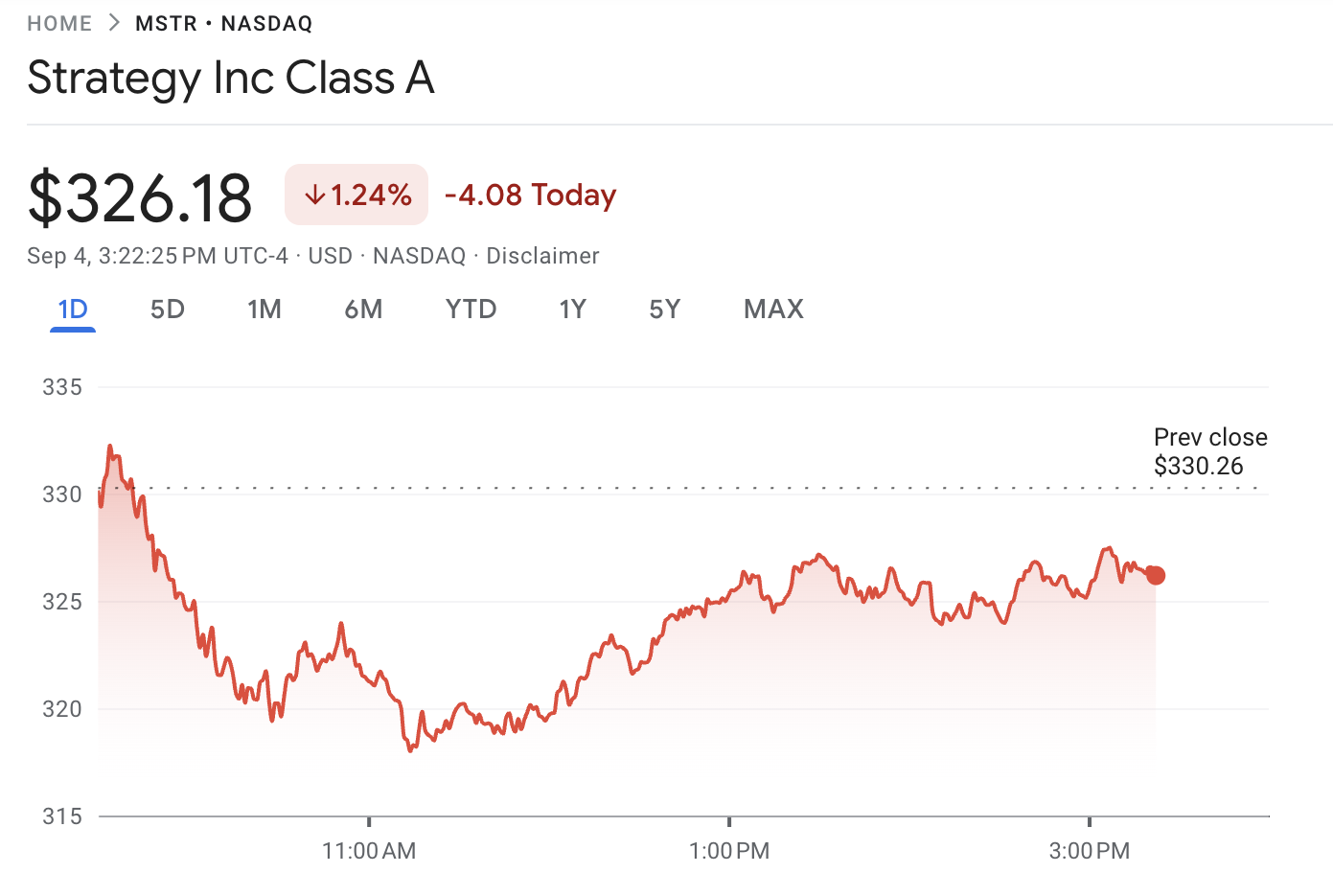Viewport: 1333px width, 896px height.
Task: Click the dotted previous close line on the chart
Action: pyautogui.click(x=671, y=487)
